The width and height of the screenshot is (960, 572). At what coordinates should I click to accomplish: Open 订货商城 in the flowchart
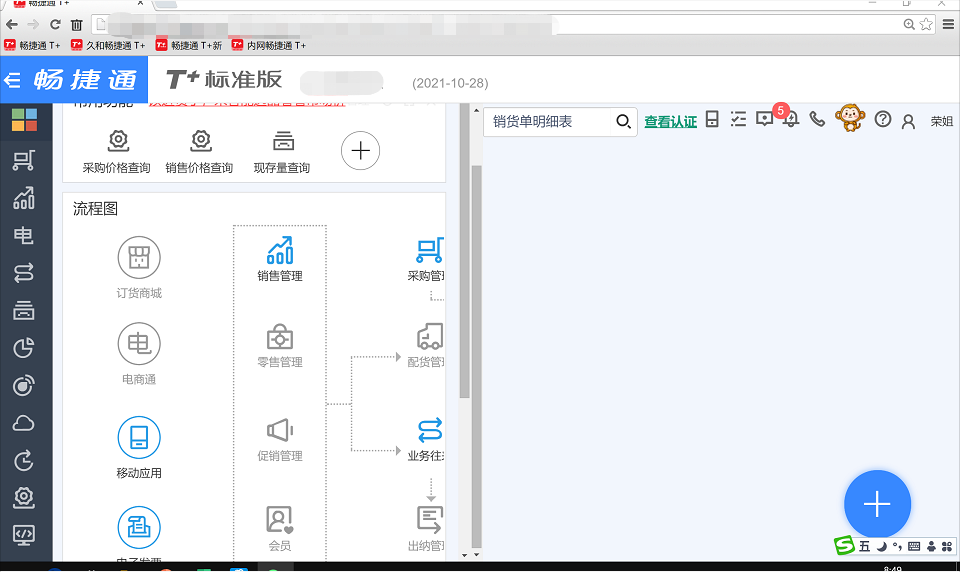pos(139,268)
